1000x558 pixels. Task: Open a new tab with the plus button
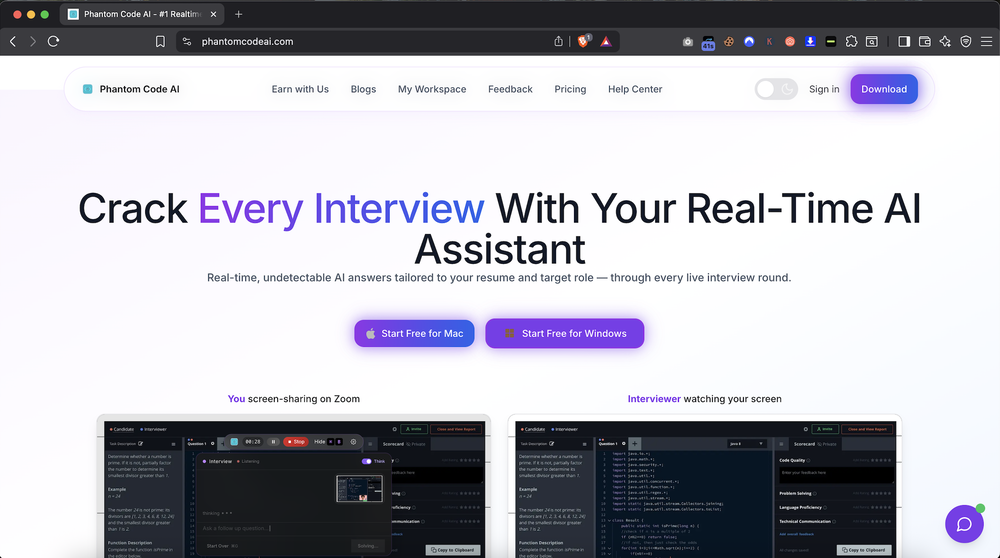(x=239, y=14)
